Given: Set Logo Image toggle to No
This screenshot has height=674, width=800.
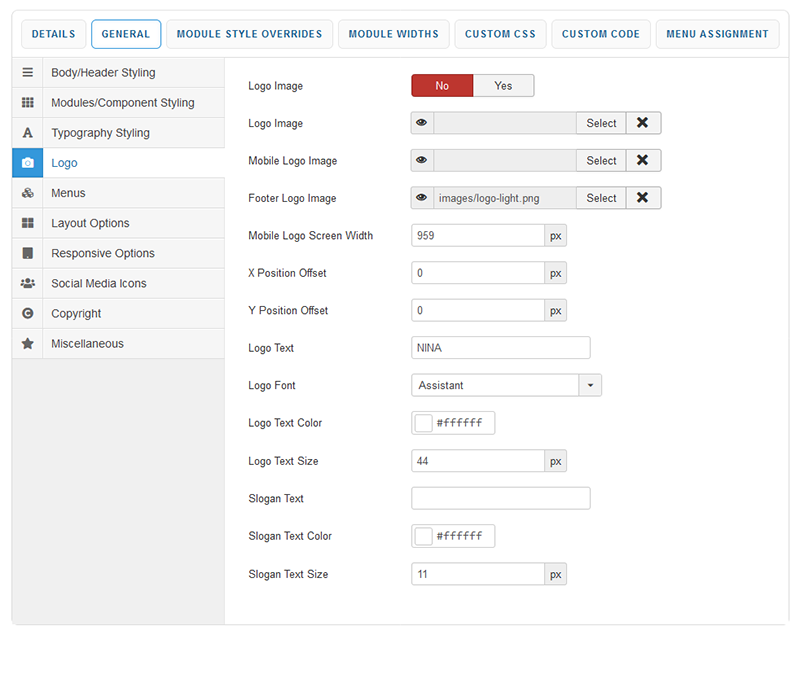Looking at the screenshot, I should [442, 86].
